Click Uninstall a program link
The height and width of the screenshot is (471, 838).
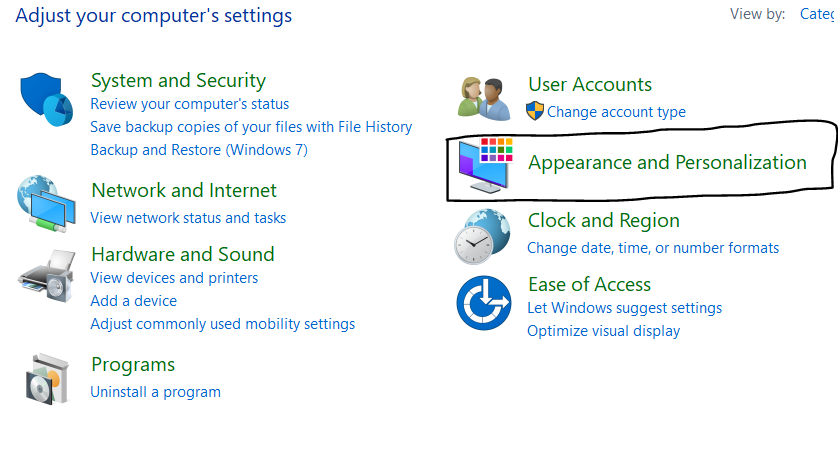coord(155,392)
